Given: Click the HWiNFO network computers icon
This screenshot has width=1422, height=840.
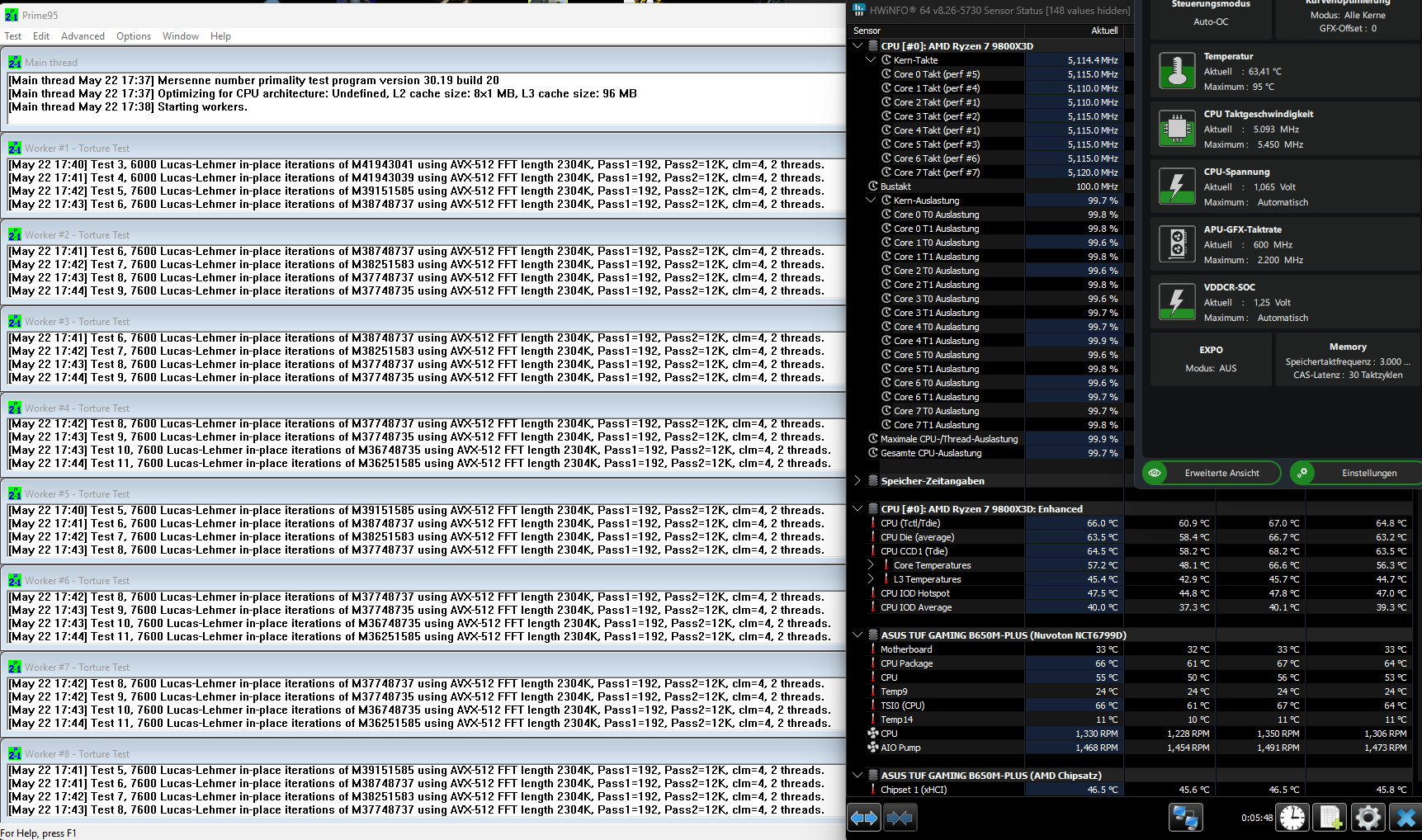Looking at the screenshot, I should point(1186,818).
